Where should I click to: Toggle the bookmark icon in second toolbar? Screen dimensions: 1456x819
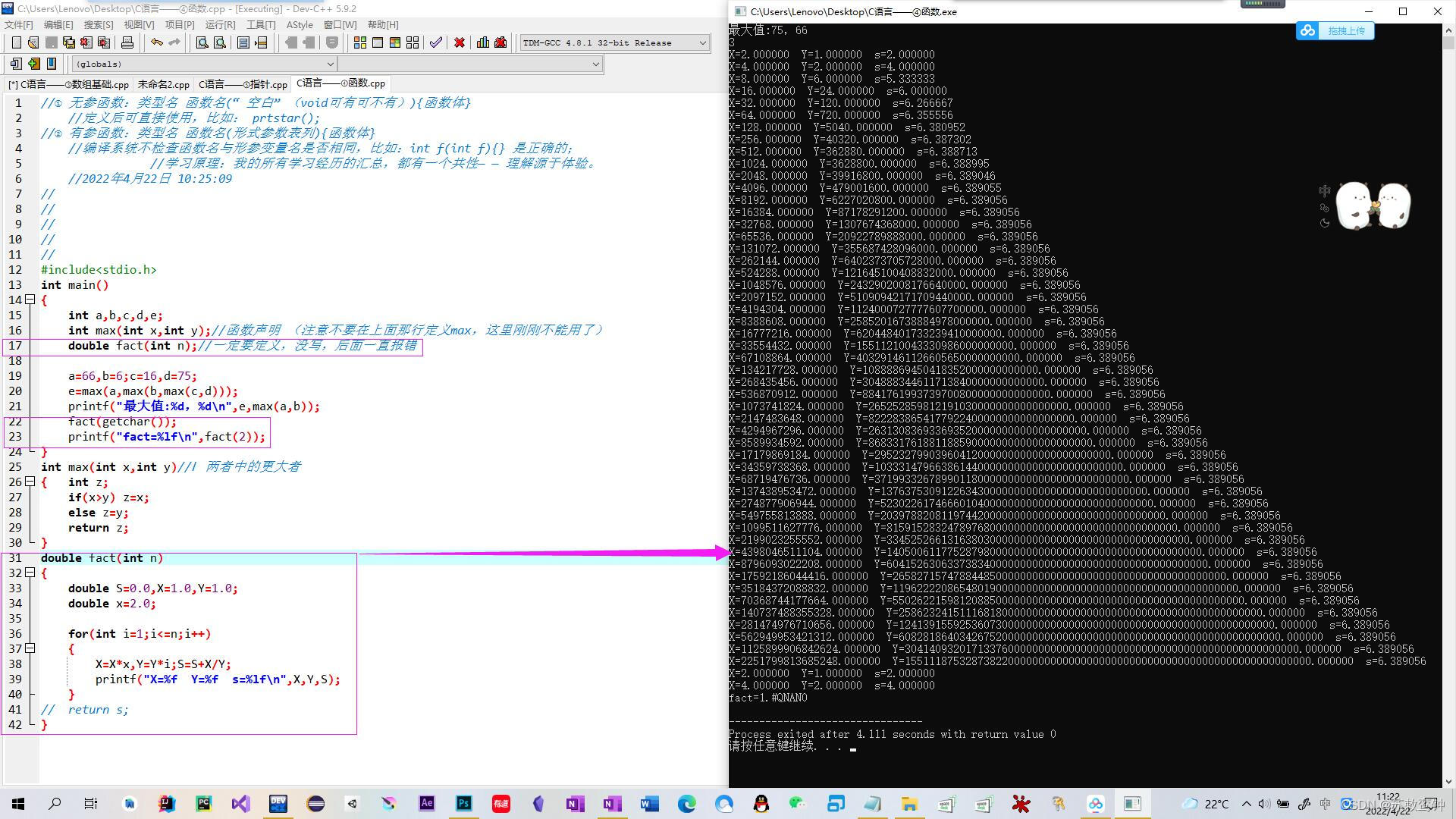pos(52,64)
